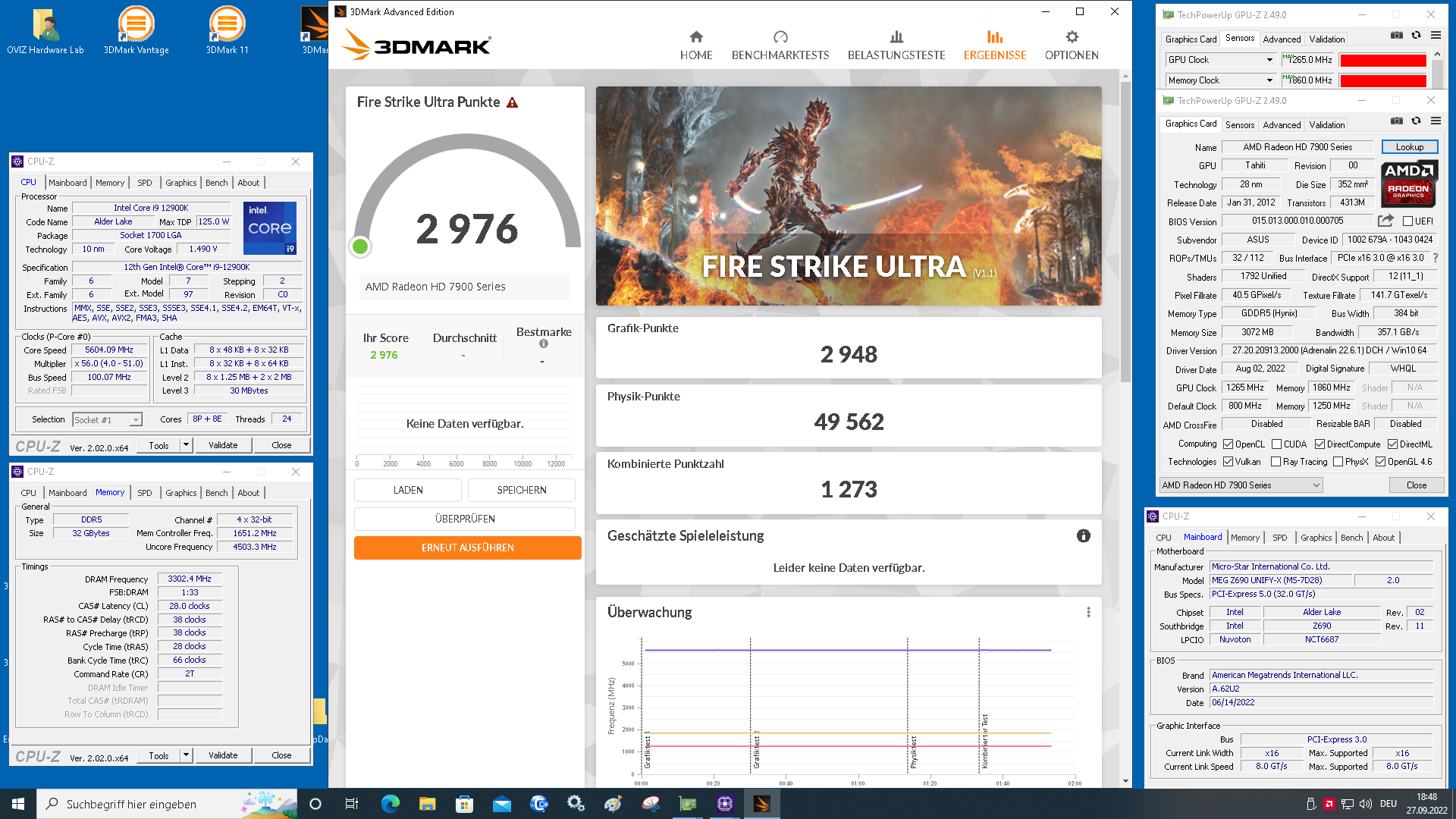
Task: Click the Bus Interface question mark in GPU-Z
Action: 1435,258
